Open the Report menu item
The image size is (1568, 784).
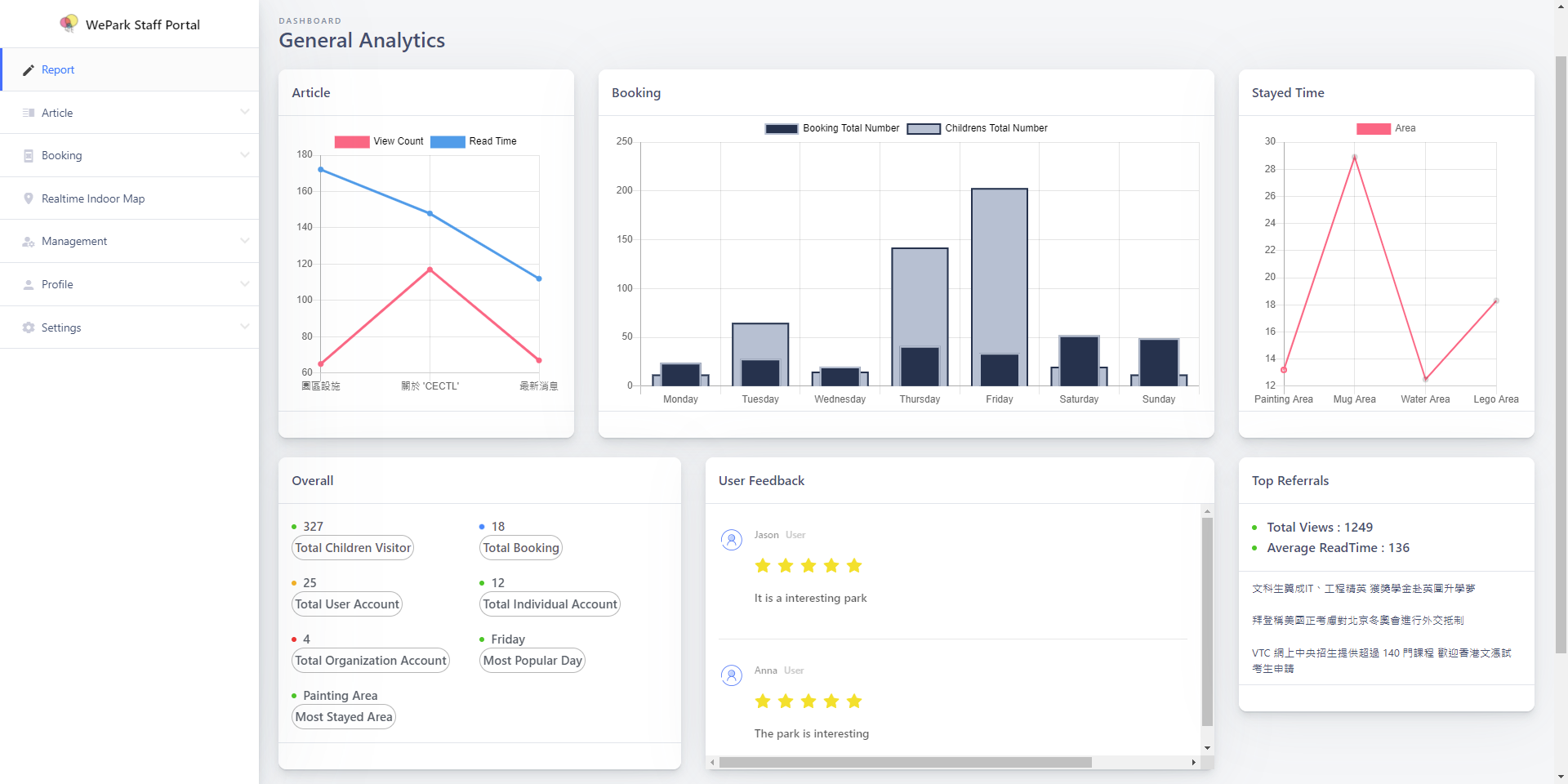point(58,70)
